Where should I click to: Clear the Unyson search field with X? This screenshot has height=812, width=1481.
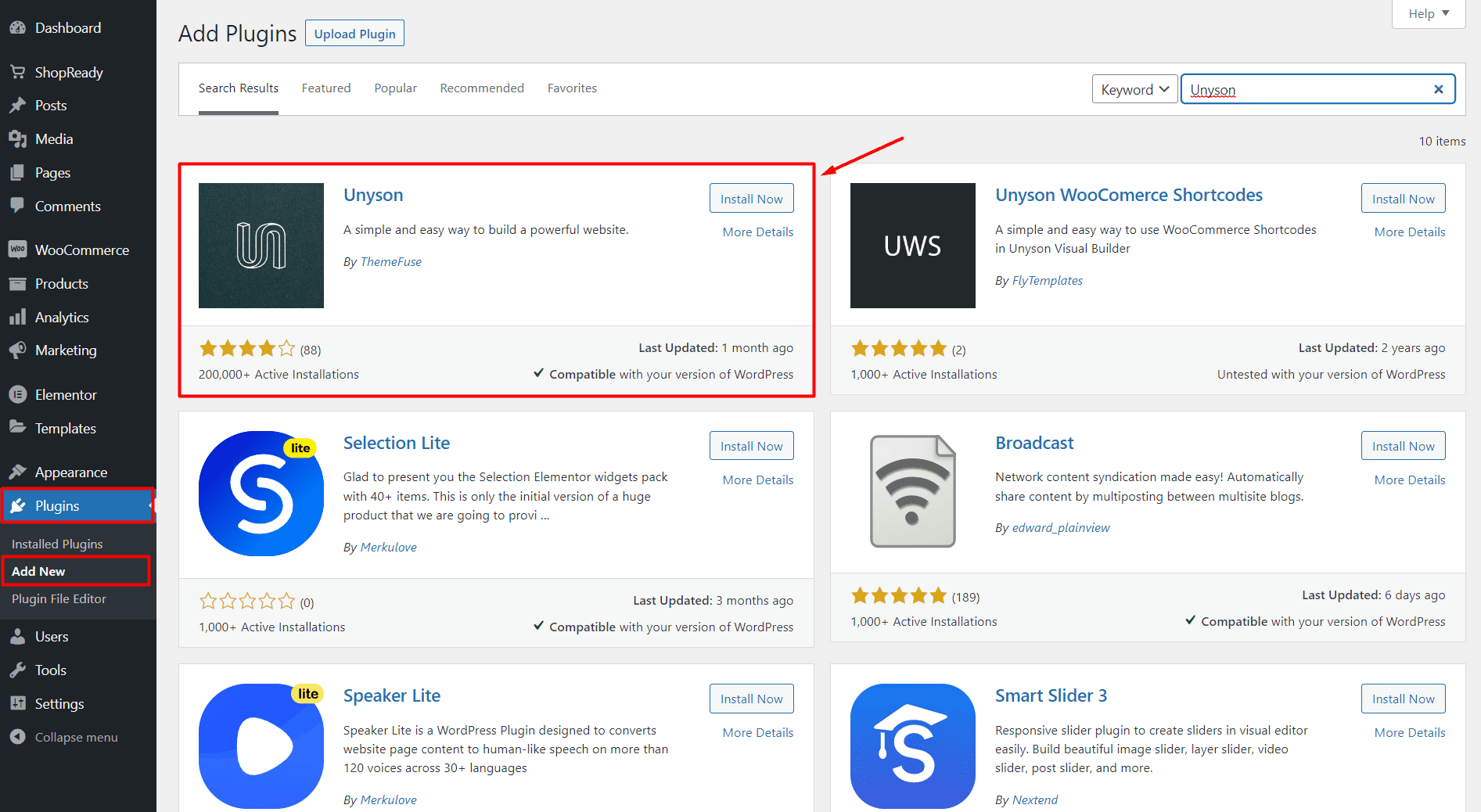click(x=1438, y=89)
